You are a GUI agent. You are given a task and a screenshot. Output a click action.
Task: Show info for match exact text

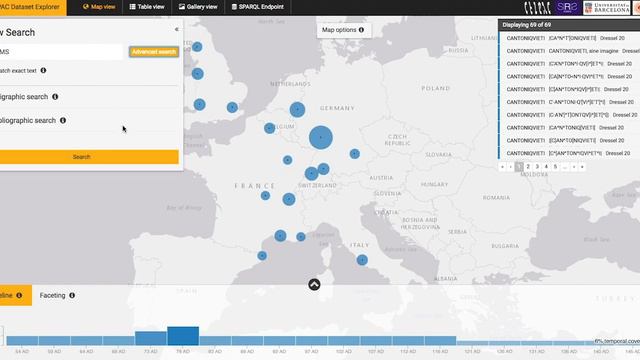[x=43, y=70]
